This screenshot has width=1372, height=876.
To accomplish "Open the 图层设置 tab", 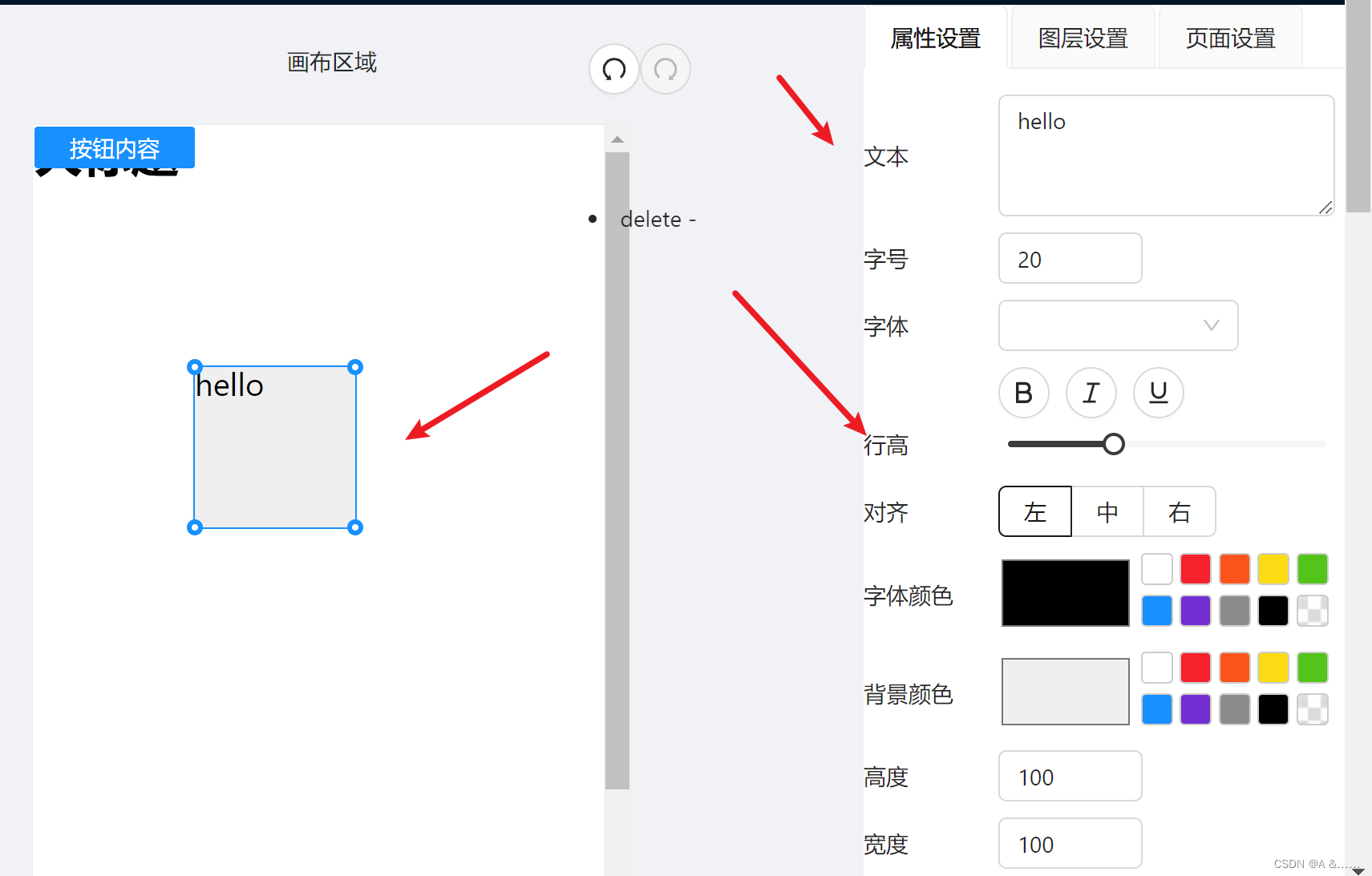I will [1083, 38].
